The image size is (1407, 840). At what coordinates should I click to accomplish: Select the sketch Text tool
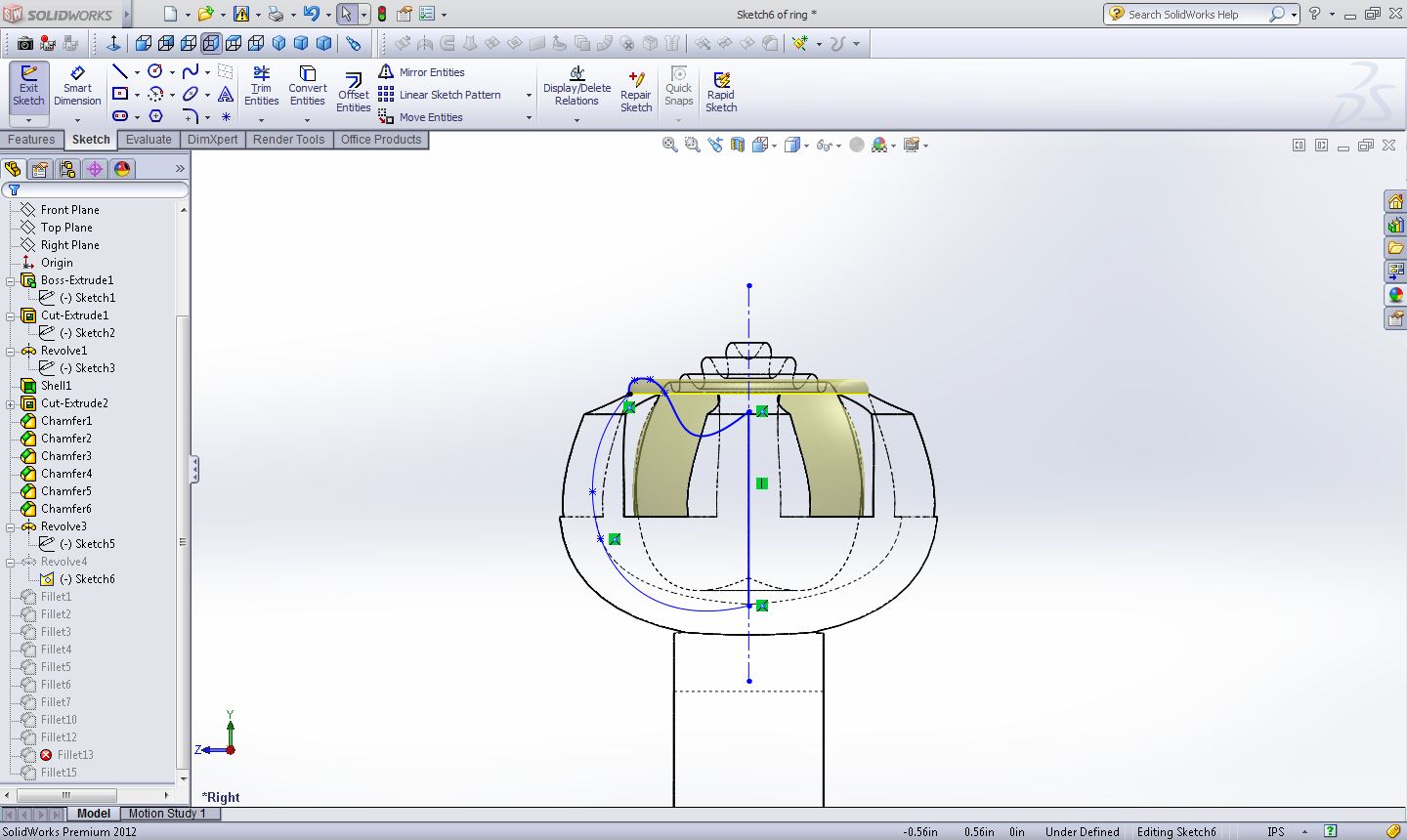[x=226, y=94]
